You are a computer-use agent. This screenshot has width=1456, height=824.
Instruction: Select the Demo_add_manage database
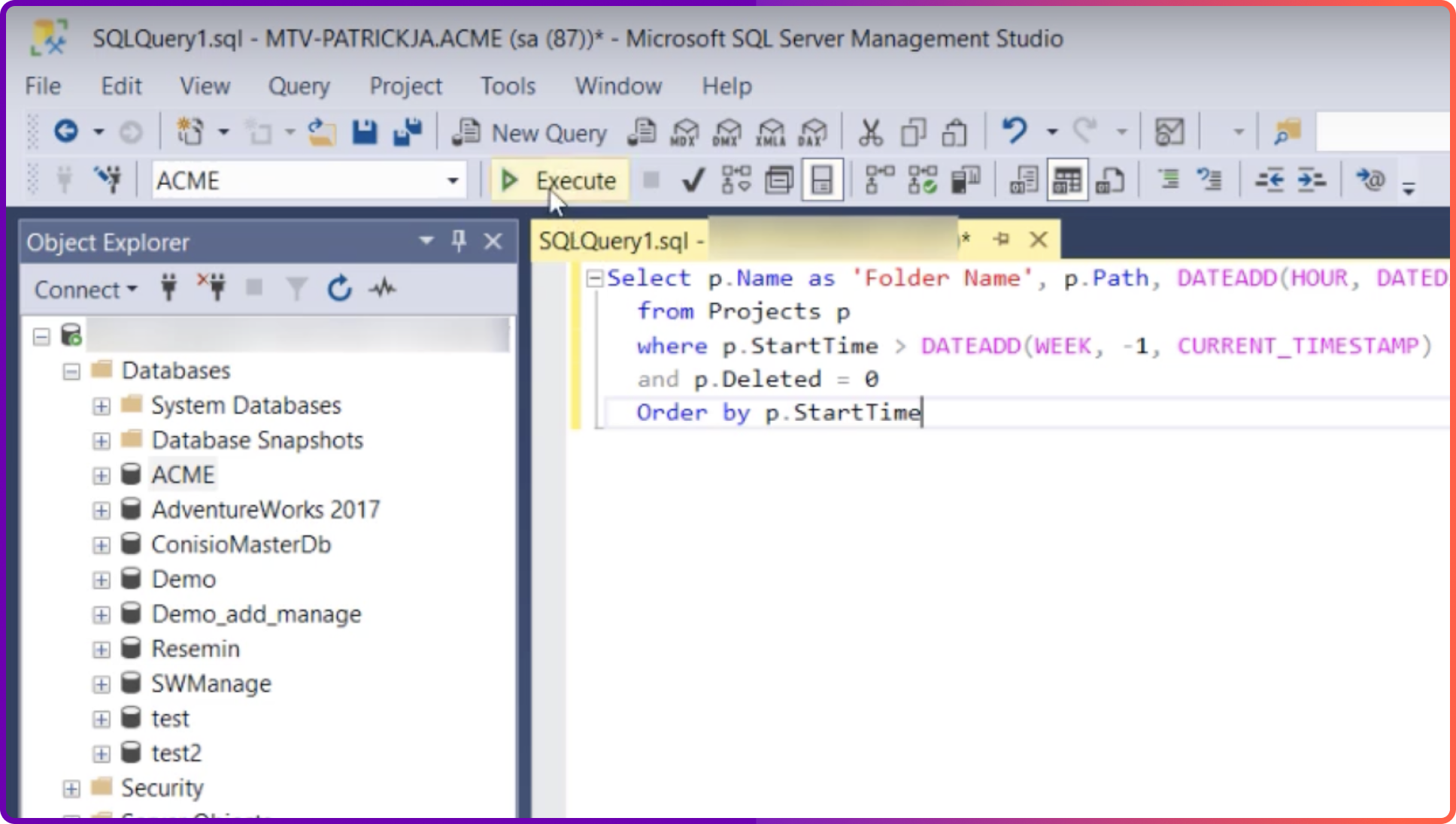point(256,614)
